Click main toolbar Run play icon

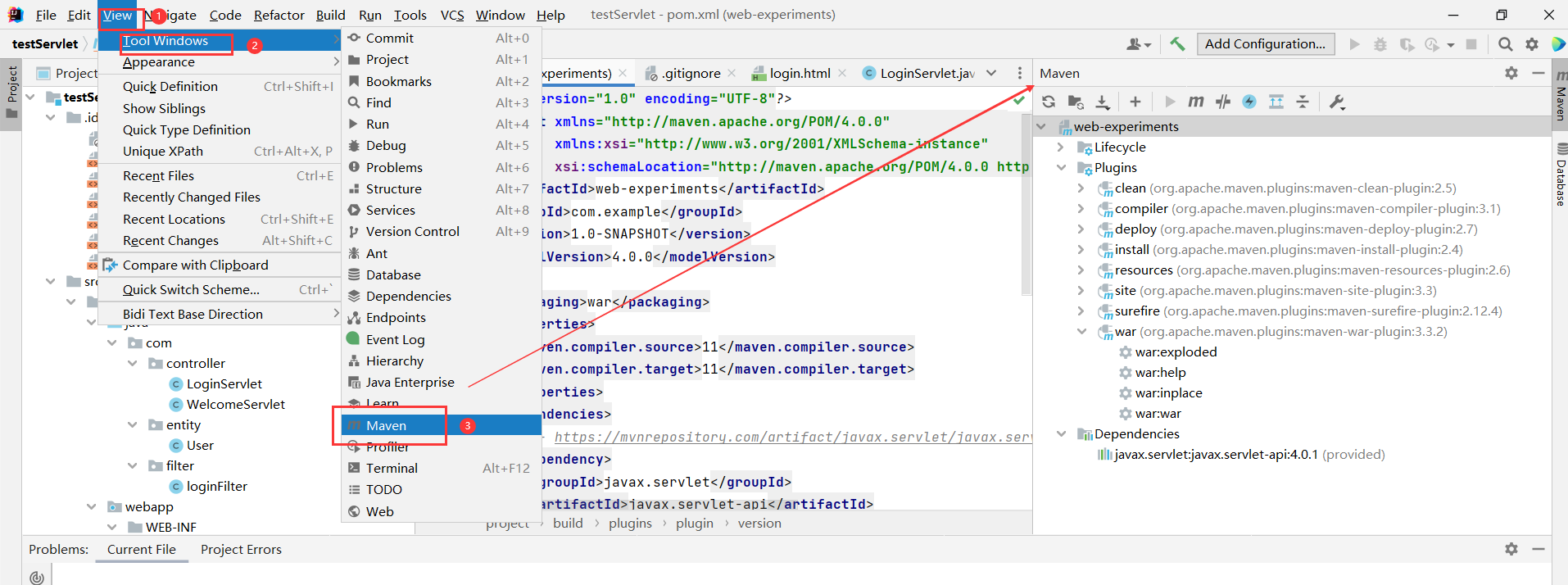pos(1354,44)
